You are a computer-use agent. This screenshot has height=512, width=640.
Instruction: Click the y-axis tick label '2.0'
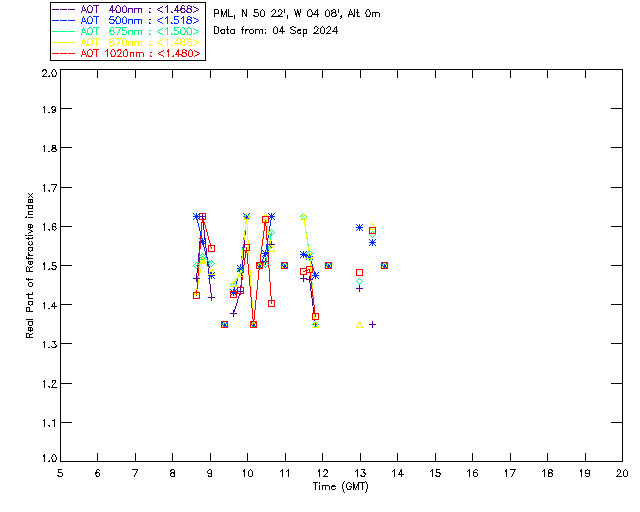[49, 73]
